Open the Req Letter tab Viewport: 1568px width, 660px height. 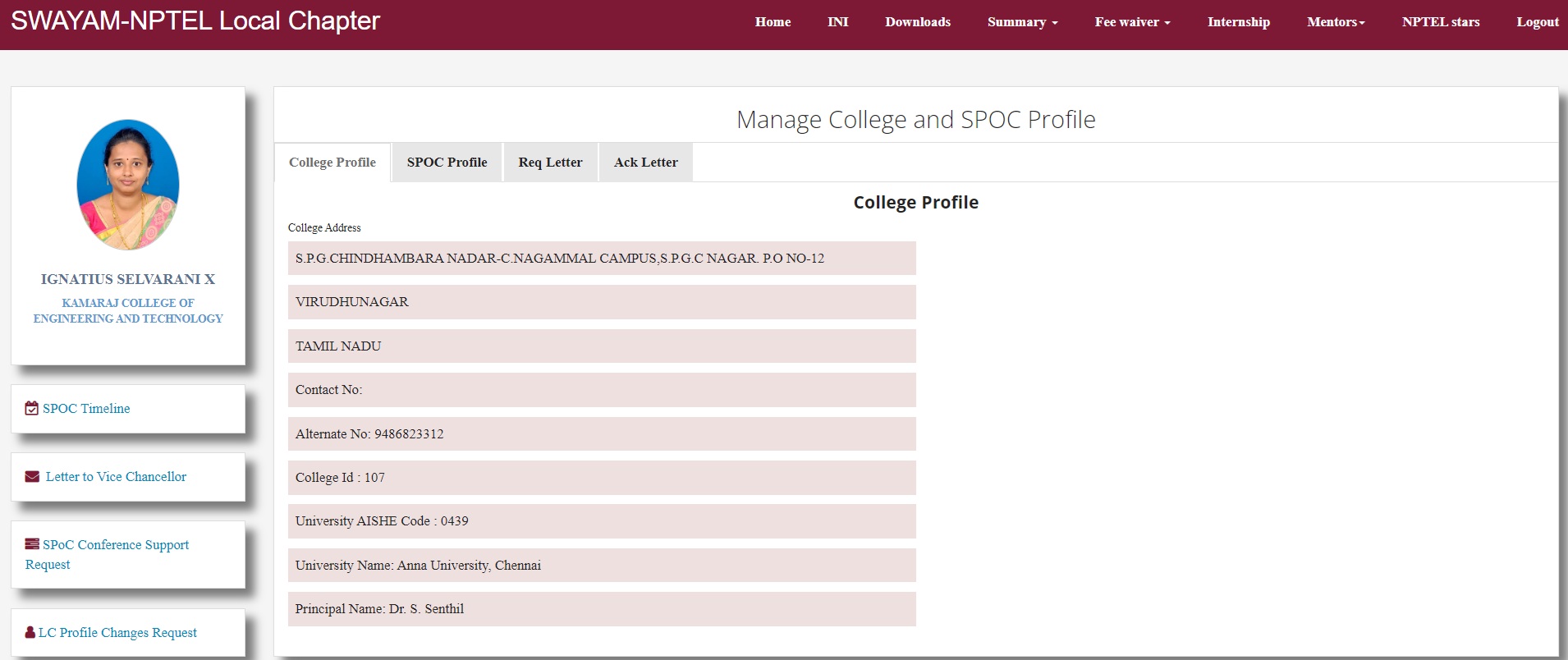click(550, 163)
